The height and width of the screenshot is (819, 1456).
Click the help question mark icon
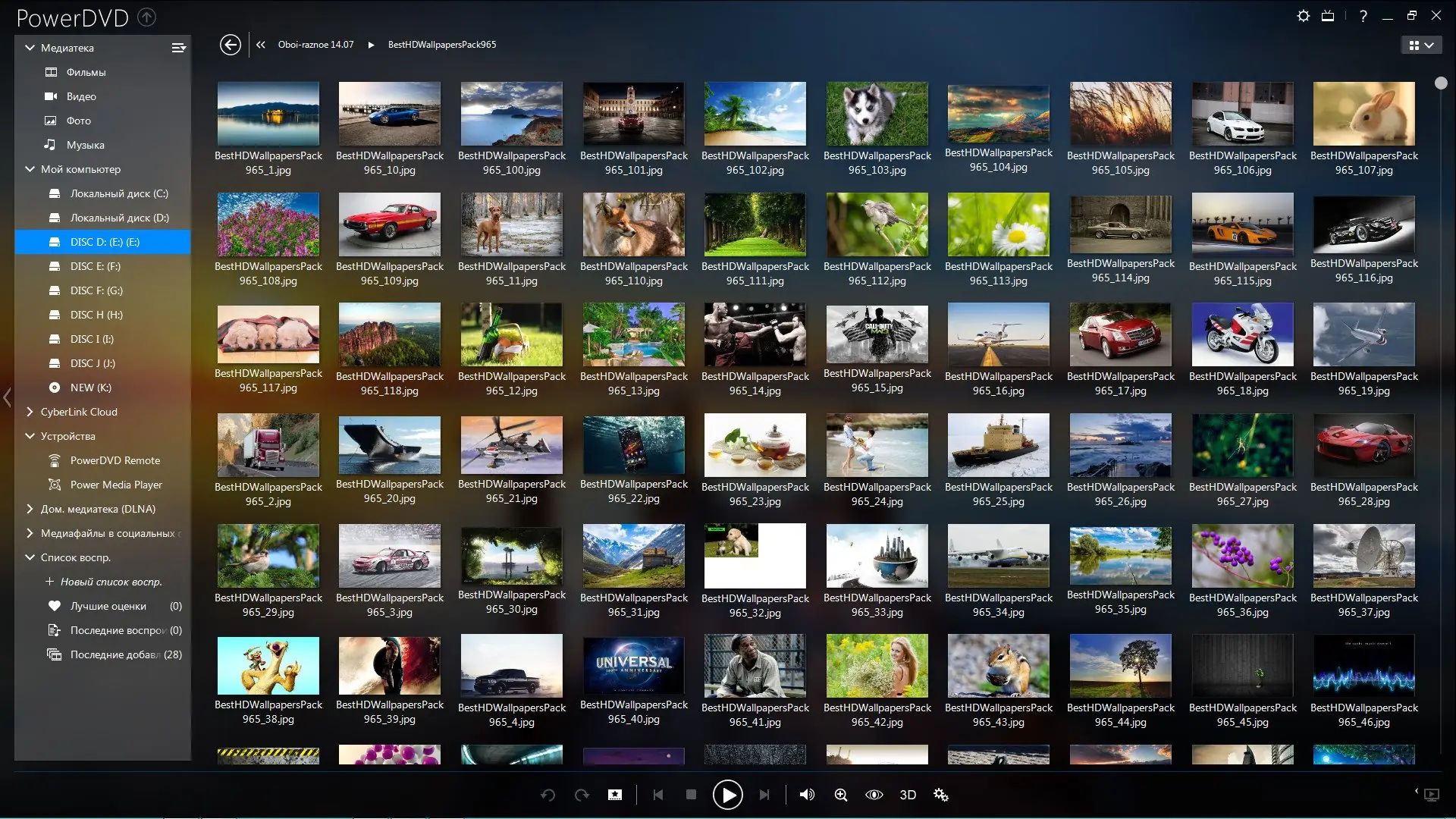tap(1363, 16)
